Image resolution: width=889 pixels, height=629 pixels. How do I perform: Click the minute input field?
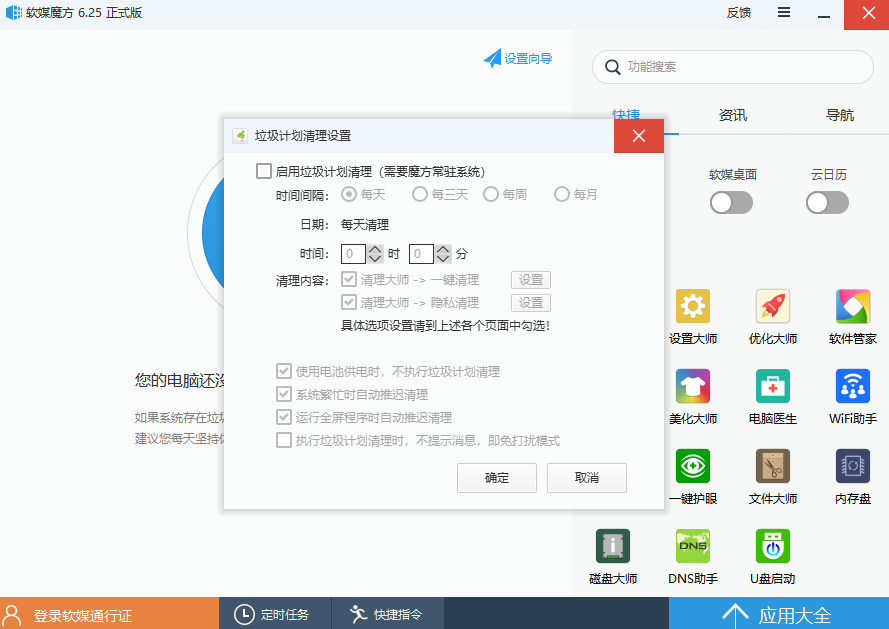click(421, 254)
